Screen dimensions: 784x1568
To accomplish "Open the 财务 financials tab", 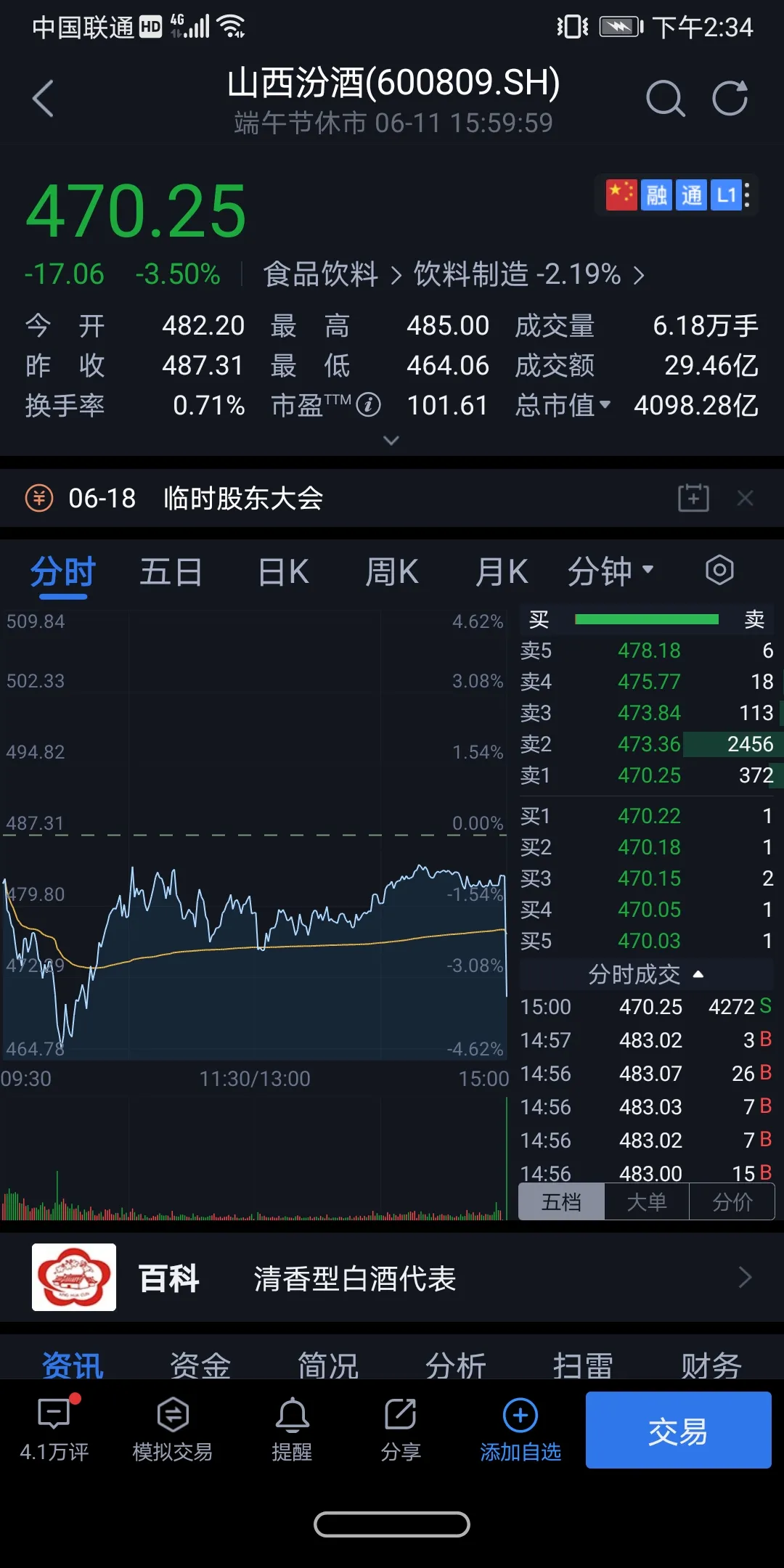I will (x=711, y=1366).
